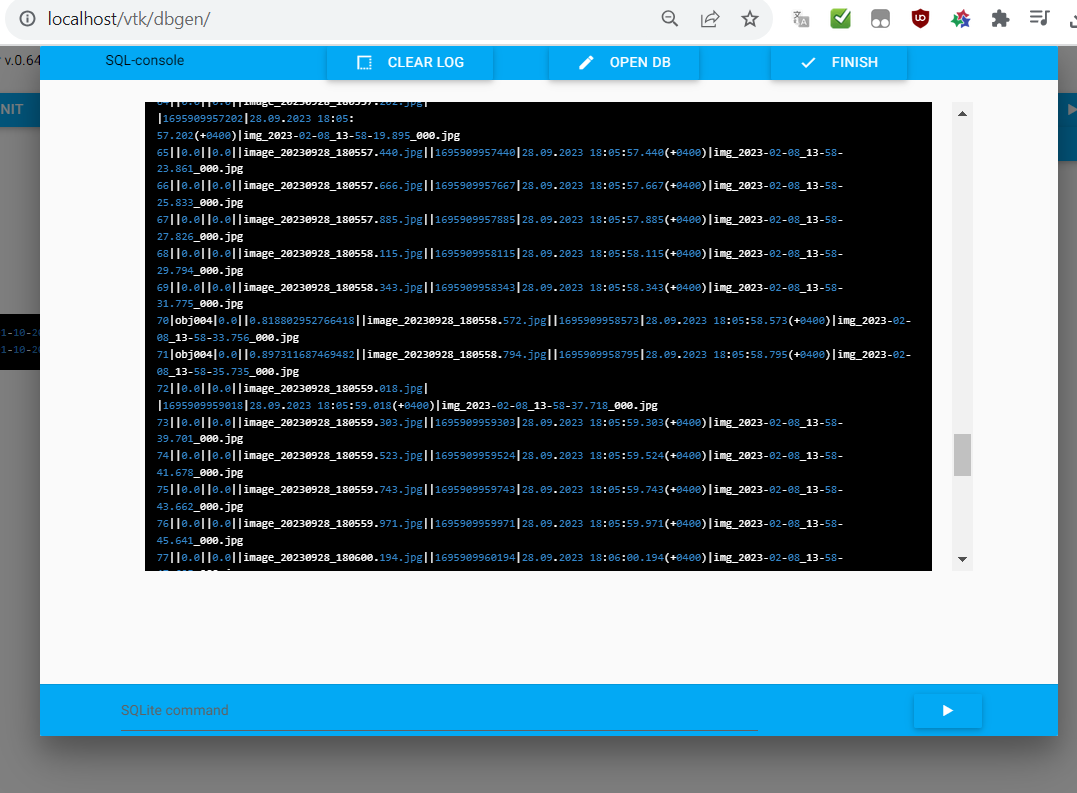Viewport: 1077px width, 793px height.
Task: Select the NIT tab on the left edge
Action: coord(13,109)
